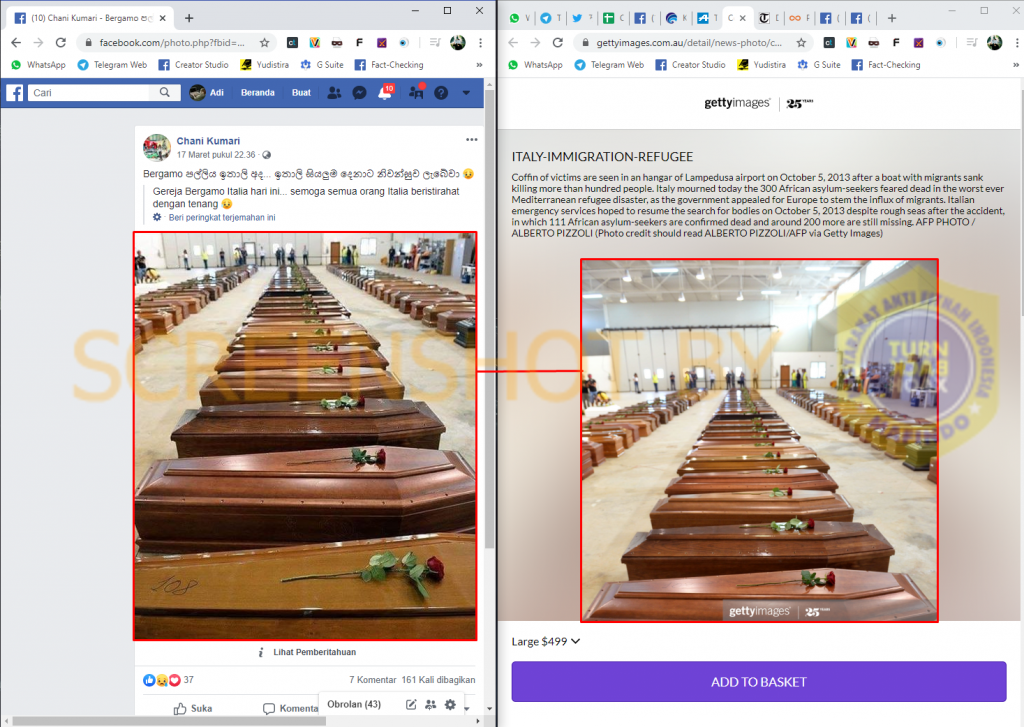Screen dimensions: 1024x727
Task: Reload the Facebook page in left browser
Action: pos(60,42)
